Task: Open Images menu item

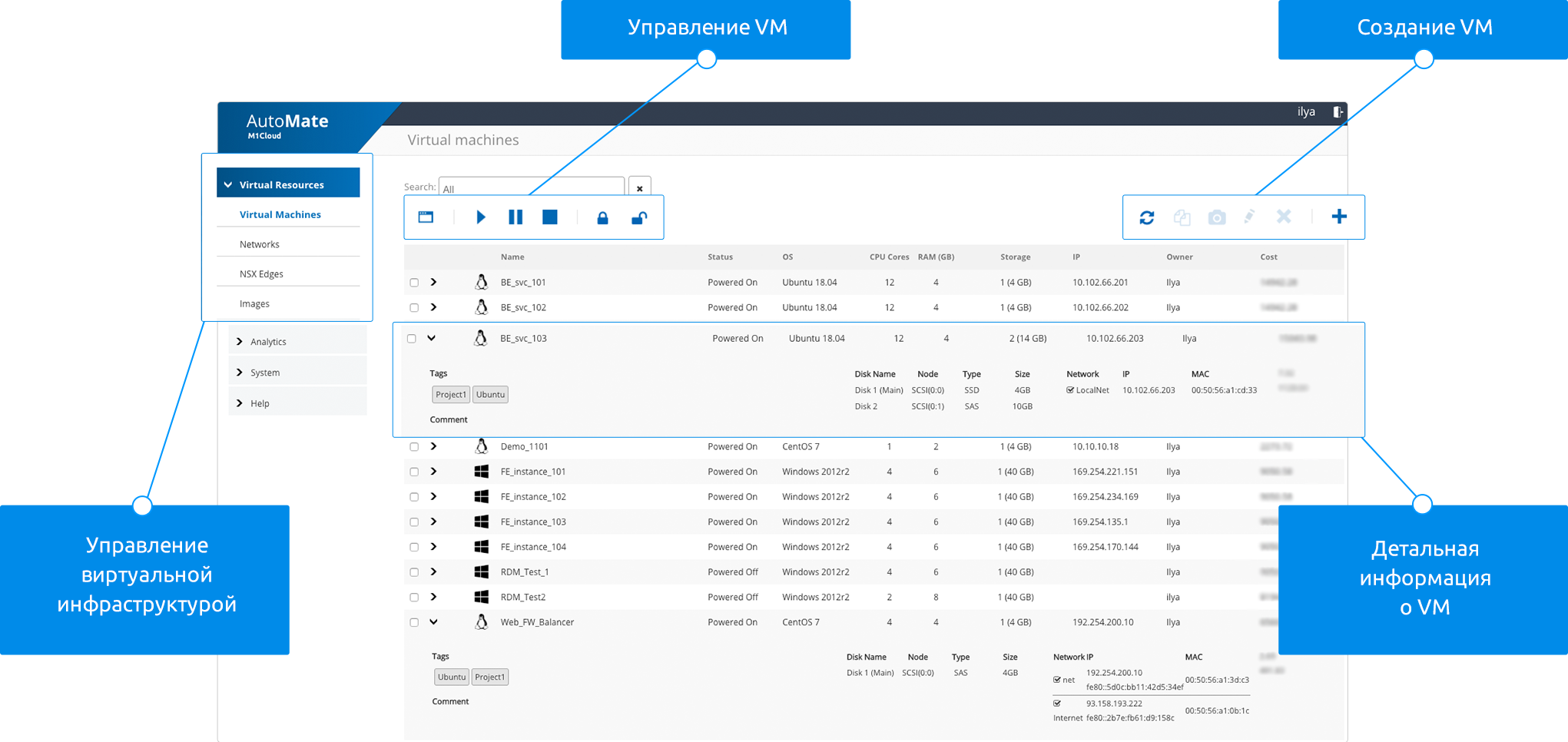Action: tap(254, 304)
